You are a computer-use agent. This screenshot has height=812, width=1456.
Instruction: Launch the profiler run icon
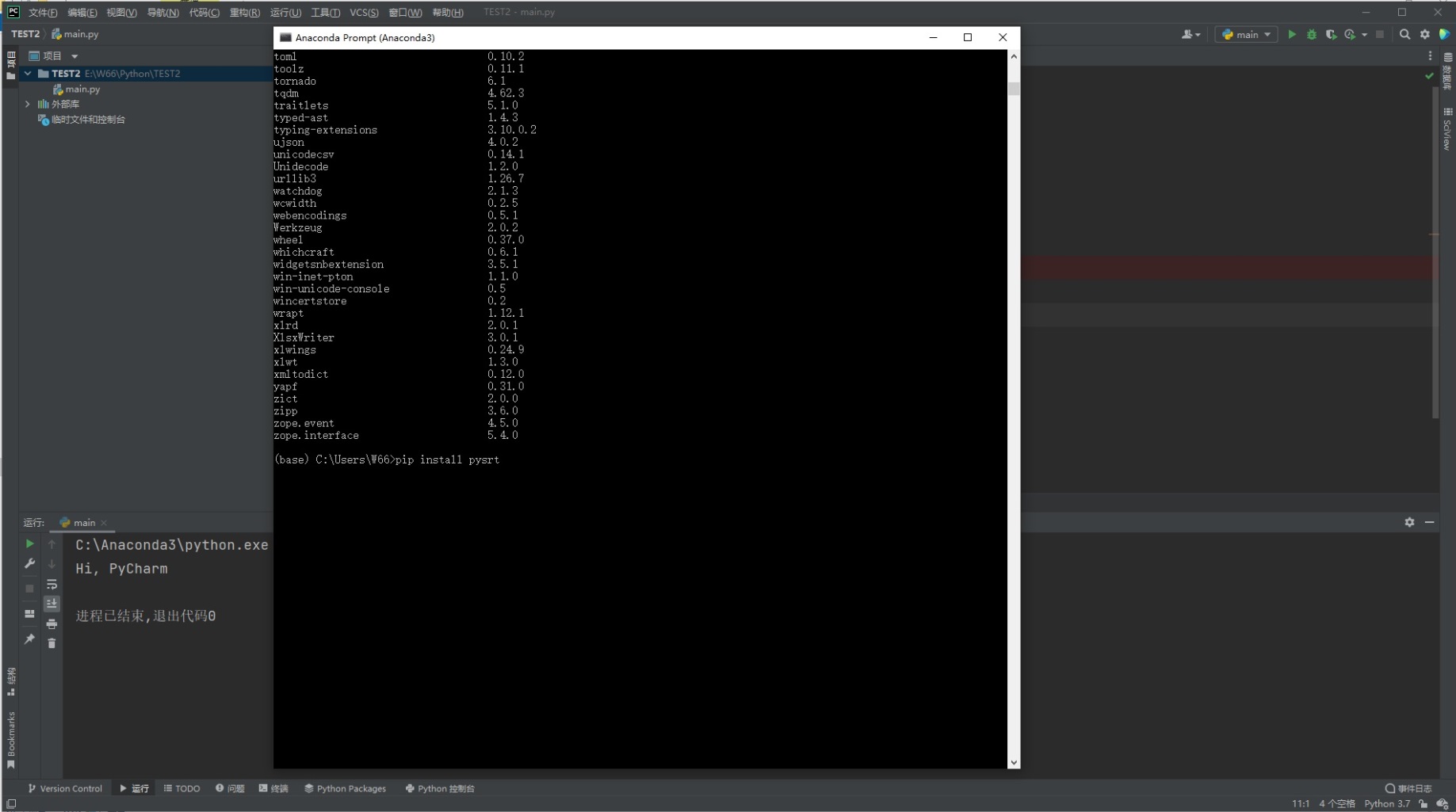[1350, 34]
